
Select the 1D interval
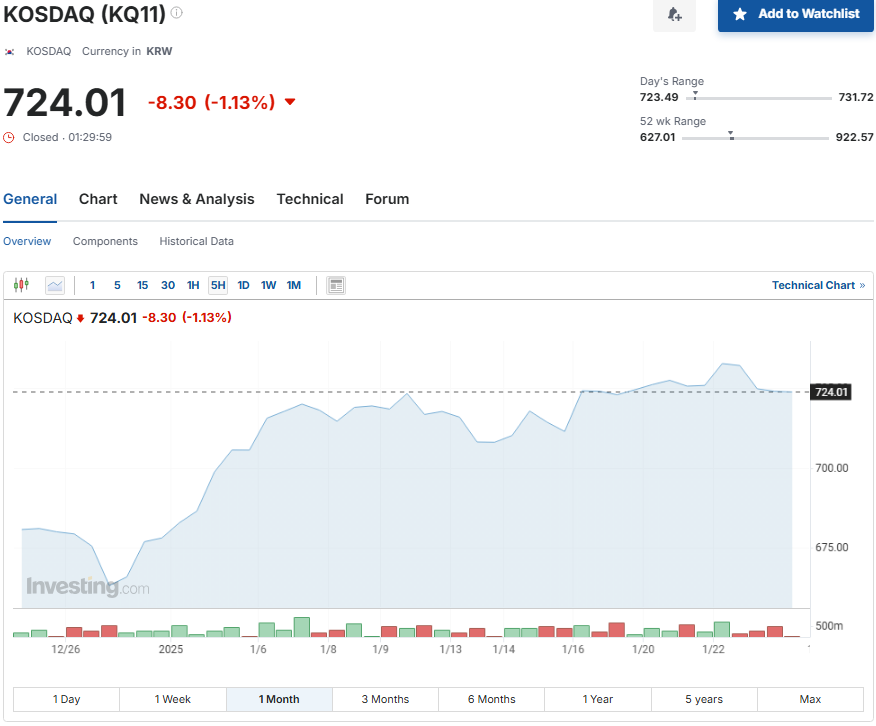point(243,285)
